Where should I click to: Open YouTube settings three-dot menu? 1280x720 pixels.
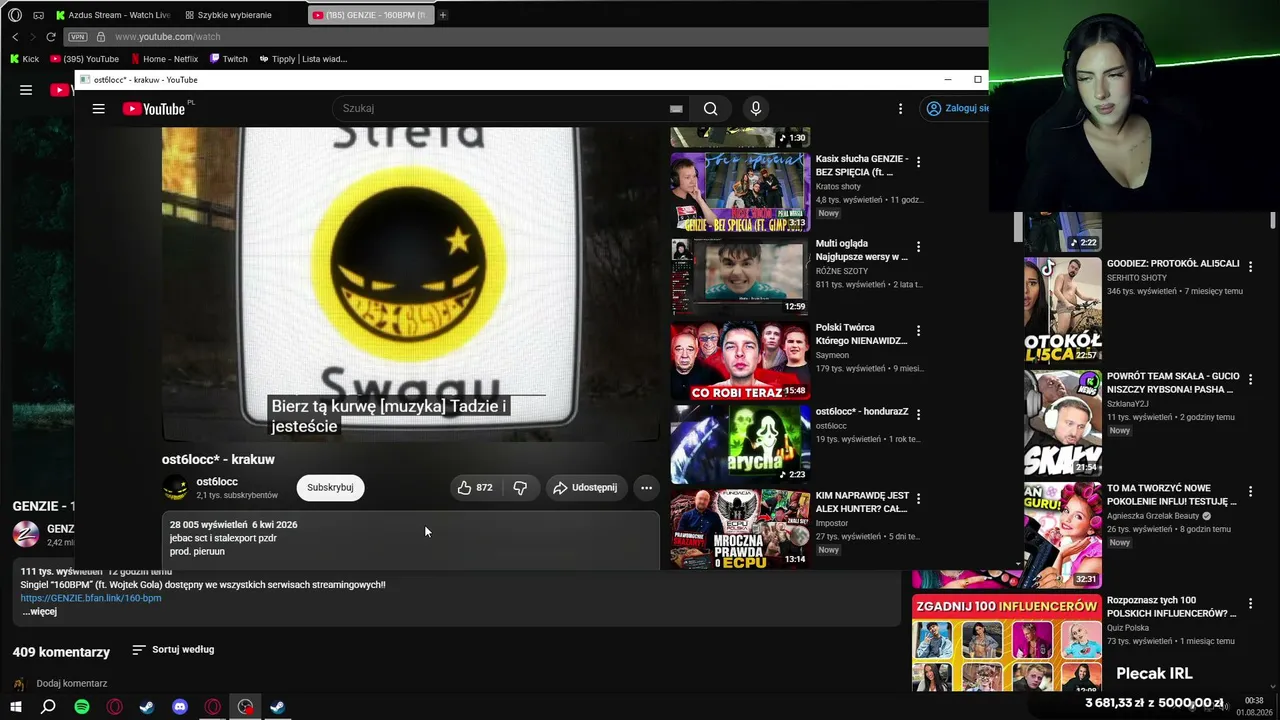pos(900,108)
